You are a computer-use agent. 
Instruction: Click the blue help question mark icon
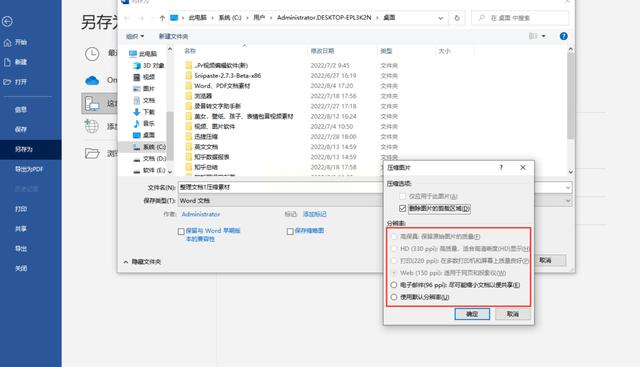point(563,36)
